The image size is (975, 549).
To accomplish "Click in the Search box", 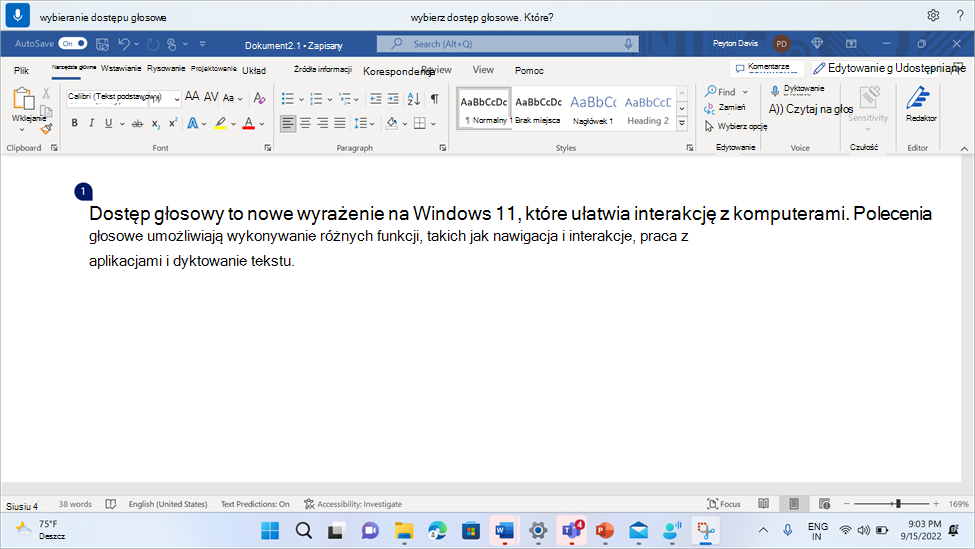I will (507, 44).
